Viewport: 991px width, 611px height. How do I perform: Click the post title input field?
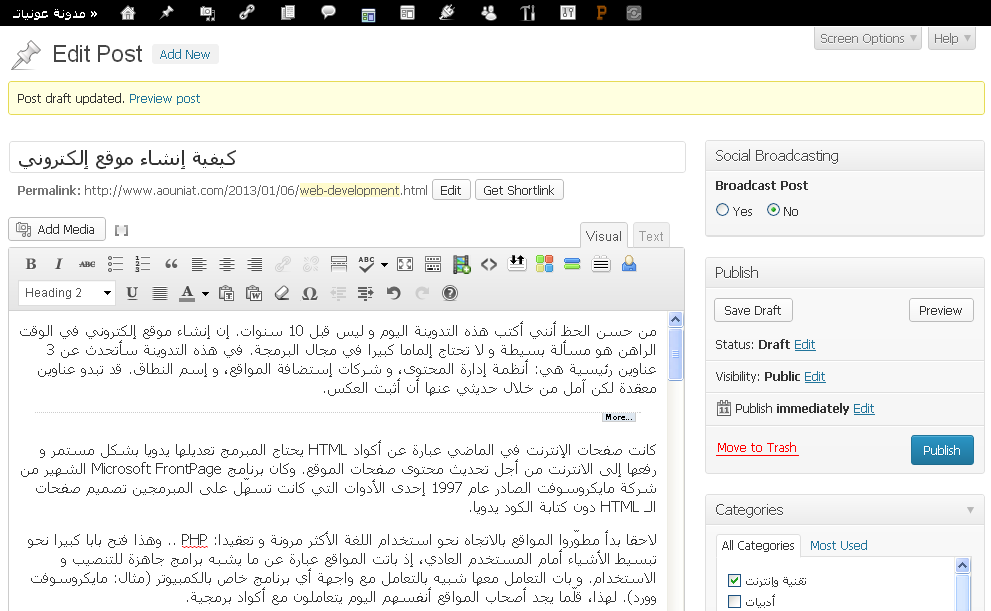[x=347, y=157]
